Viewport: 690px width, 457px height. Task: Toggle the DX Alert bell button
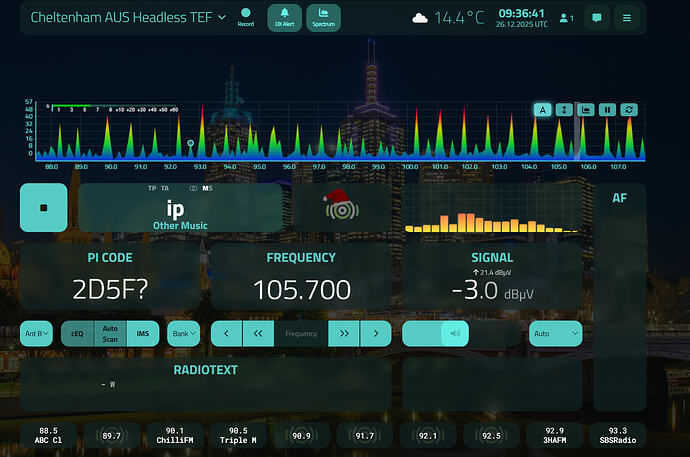coord(284,17)
